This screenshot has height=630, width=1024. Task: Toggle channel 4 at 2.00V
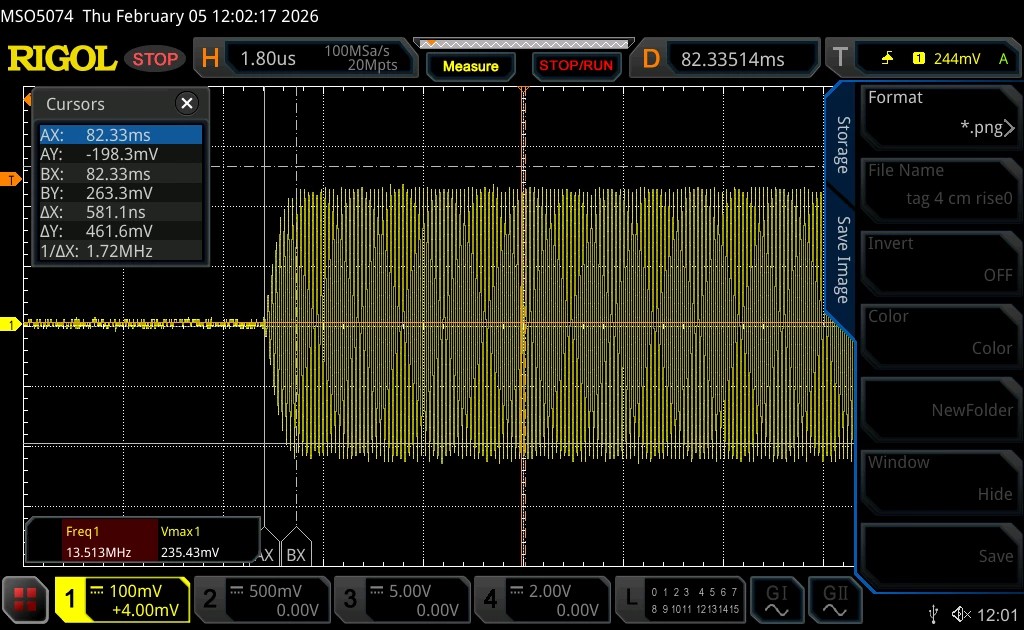point(542,600)
